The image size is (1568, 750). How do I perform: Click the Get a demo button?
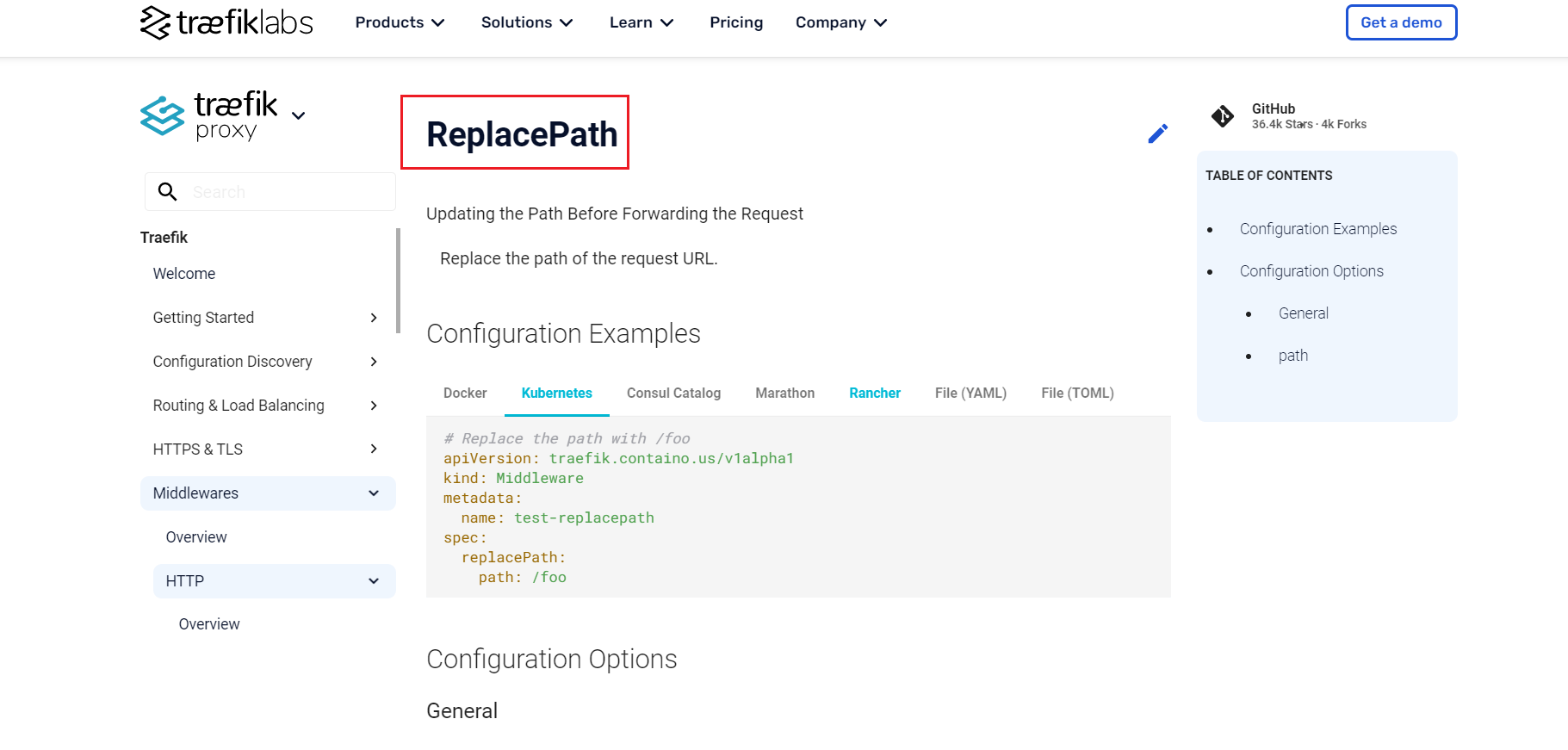coord(1401,22)
